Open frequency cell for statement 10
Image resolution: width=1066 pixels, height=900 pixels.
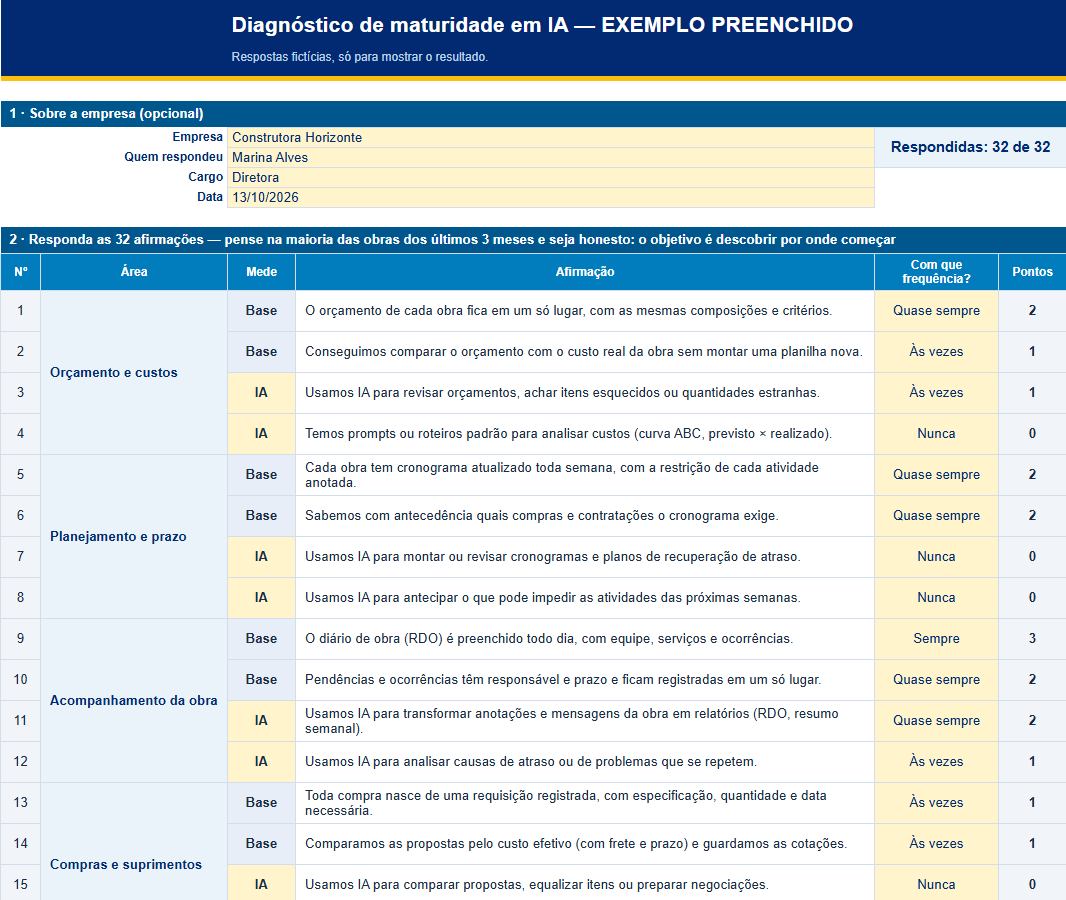(x=936, y=680)
